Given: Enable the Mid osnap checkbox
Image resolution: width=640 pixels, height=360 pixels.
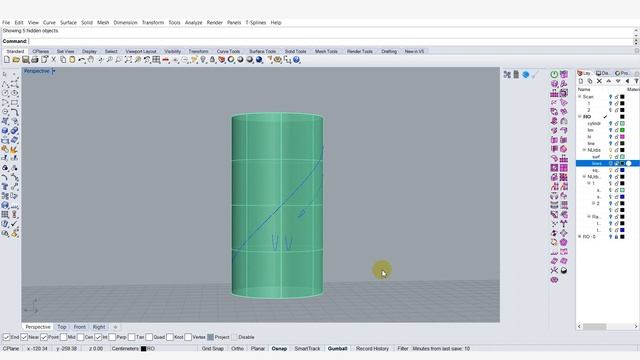Looking at the screenshot, I should click(x=63, y=337).
